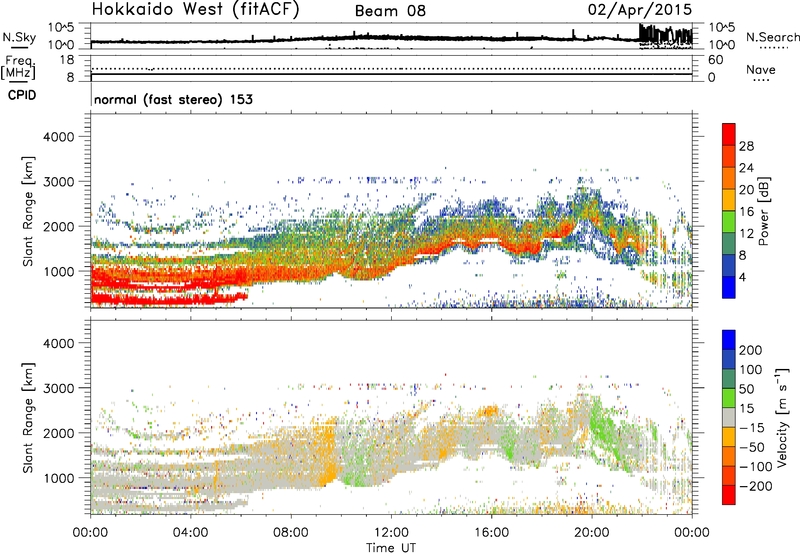Click the date '02/Apr/2015'
This screenshot has height=554, width=800.
click(x=640, y=10)
